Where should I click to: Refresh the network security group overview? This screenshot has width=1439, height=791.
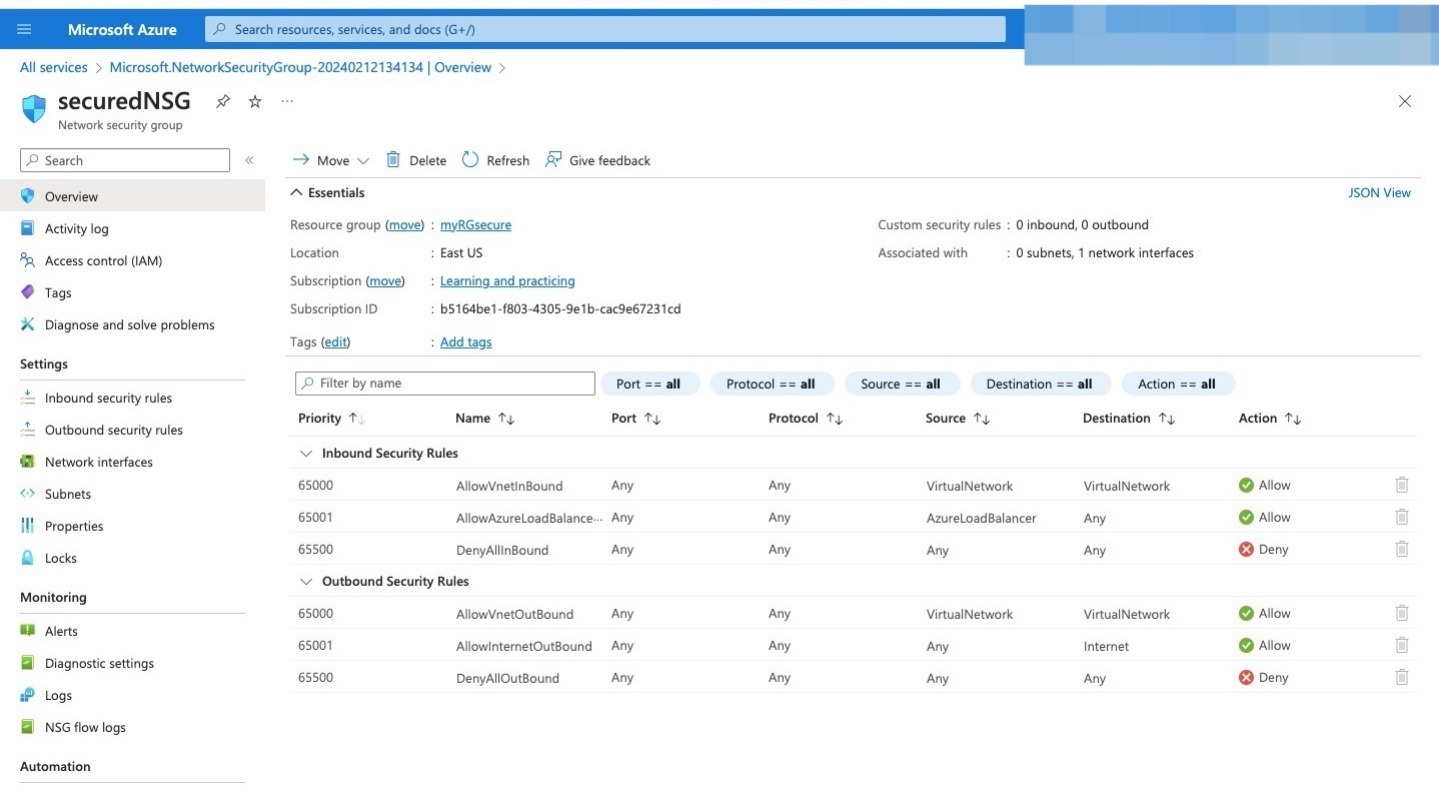[x=496, y=160]
